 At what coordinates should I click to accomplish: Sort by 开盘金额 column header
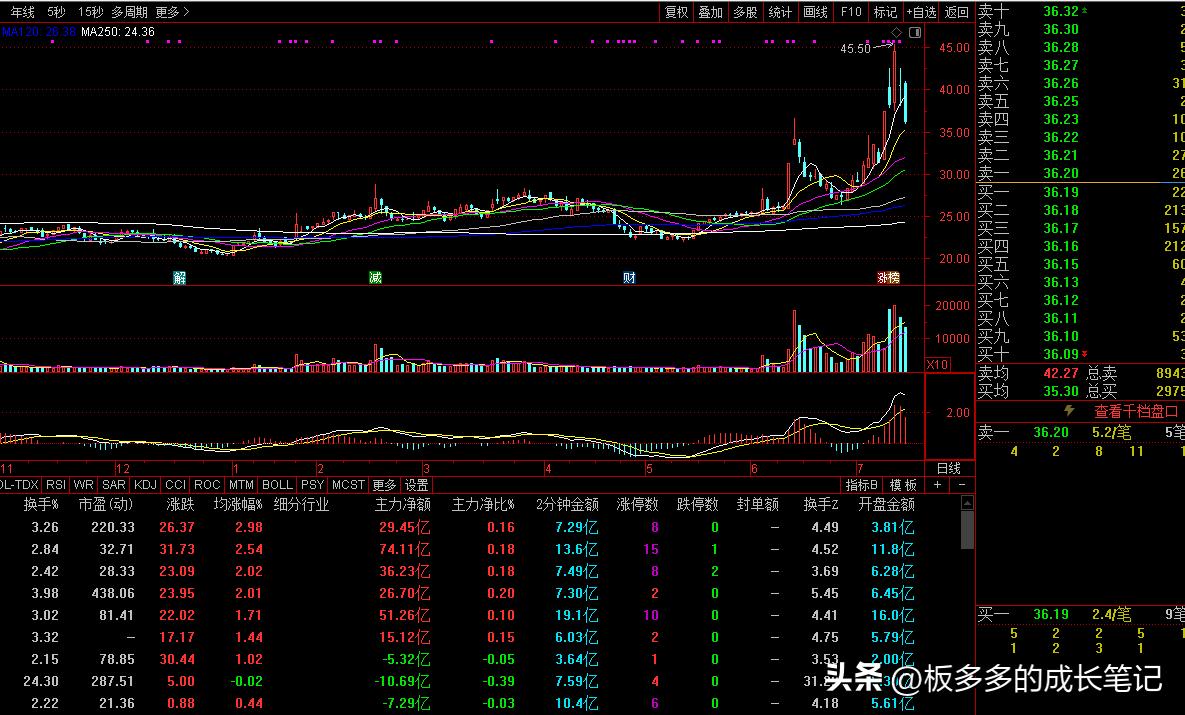(x=886, y=504)
